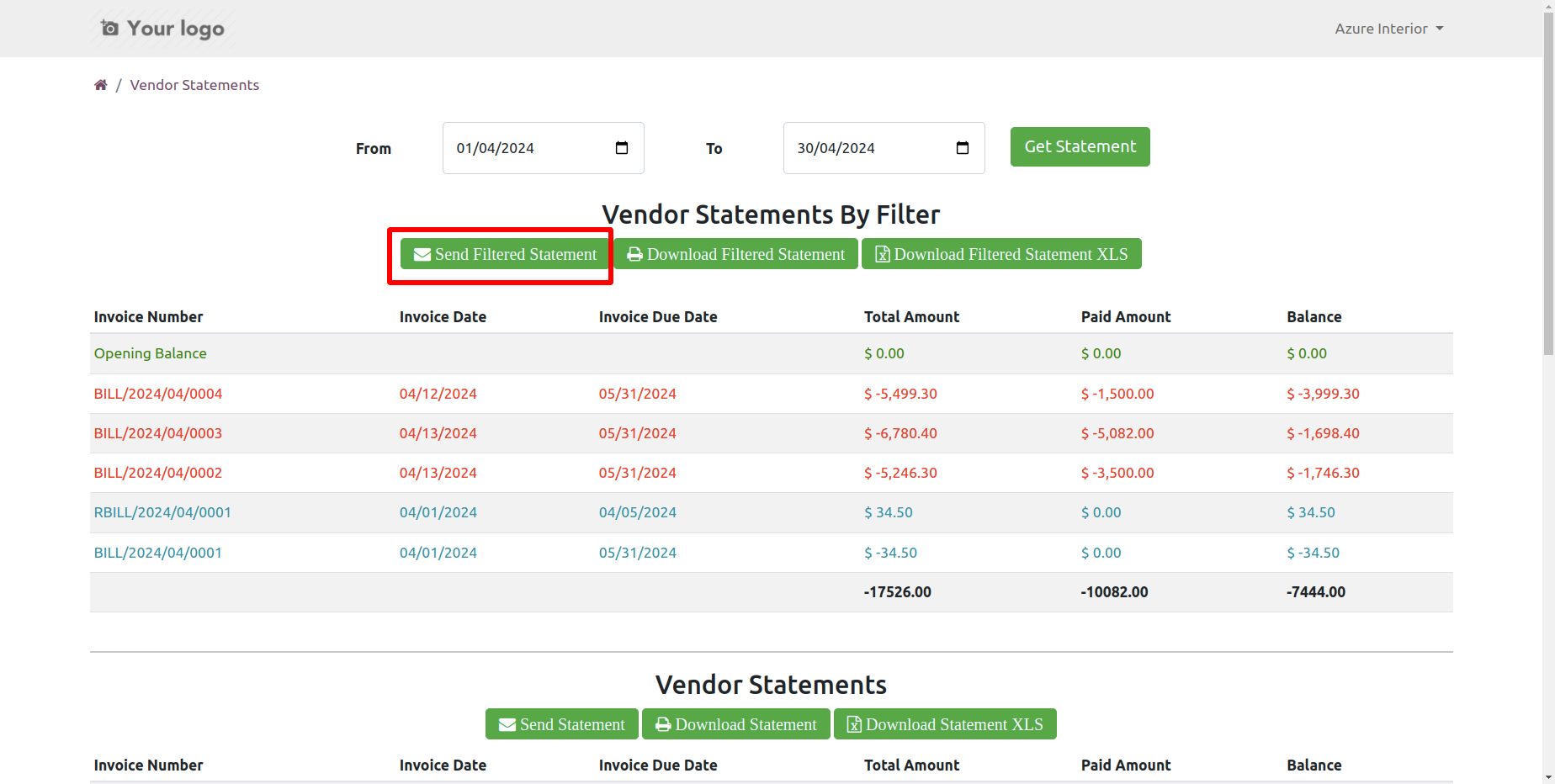The image size is (1555, 784).
Task: Select the To date field 30/04/2024
Action: tap(884, 148)
